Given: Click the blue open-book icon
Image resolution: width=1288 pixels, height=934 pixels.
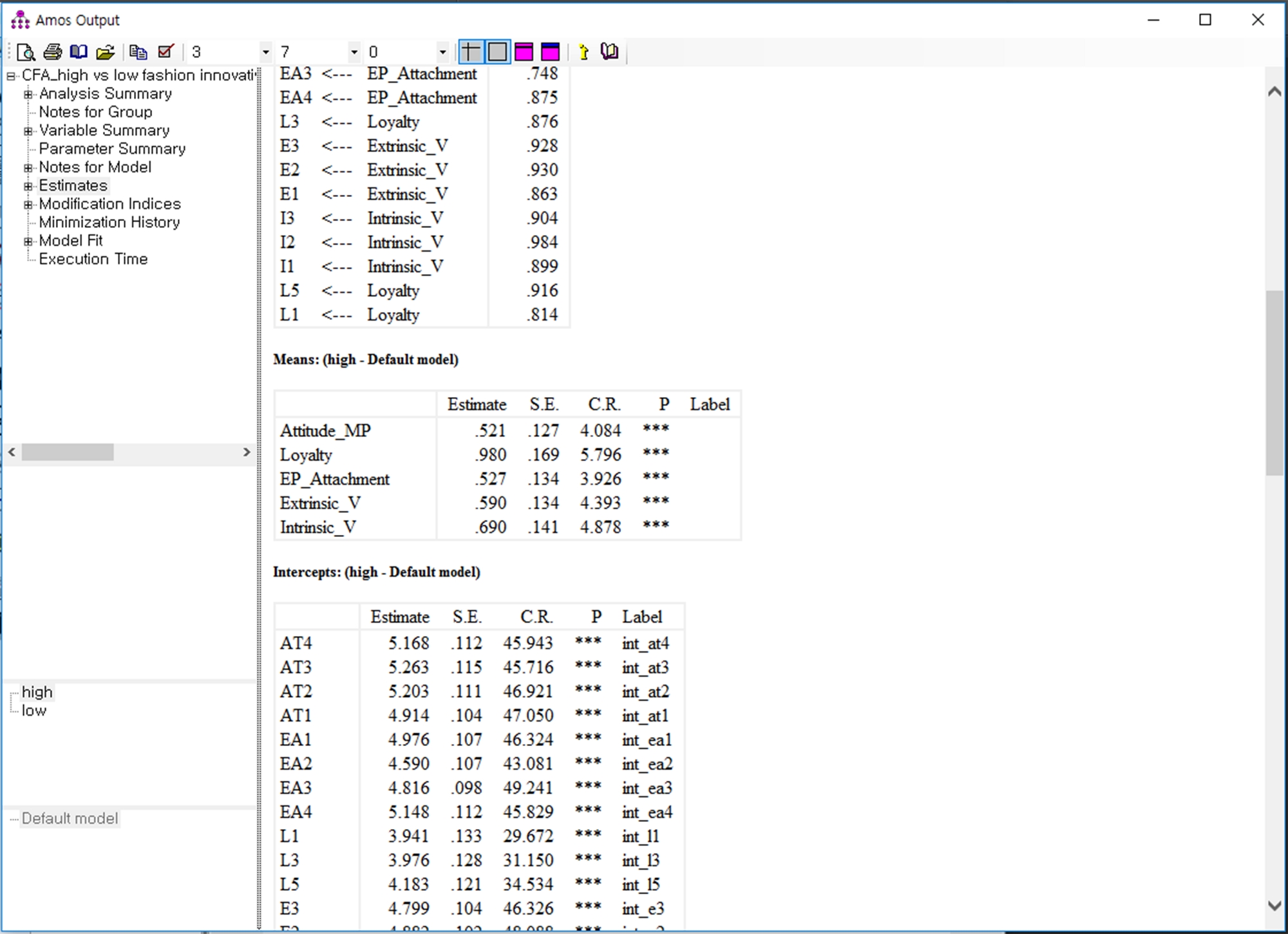Looking at the screenshot, I should (x=79, y=52).
